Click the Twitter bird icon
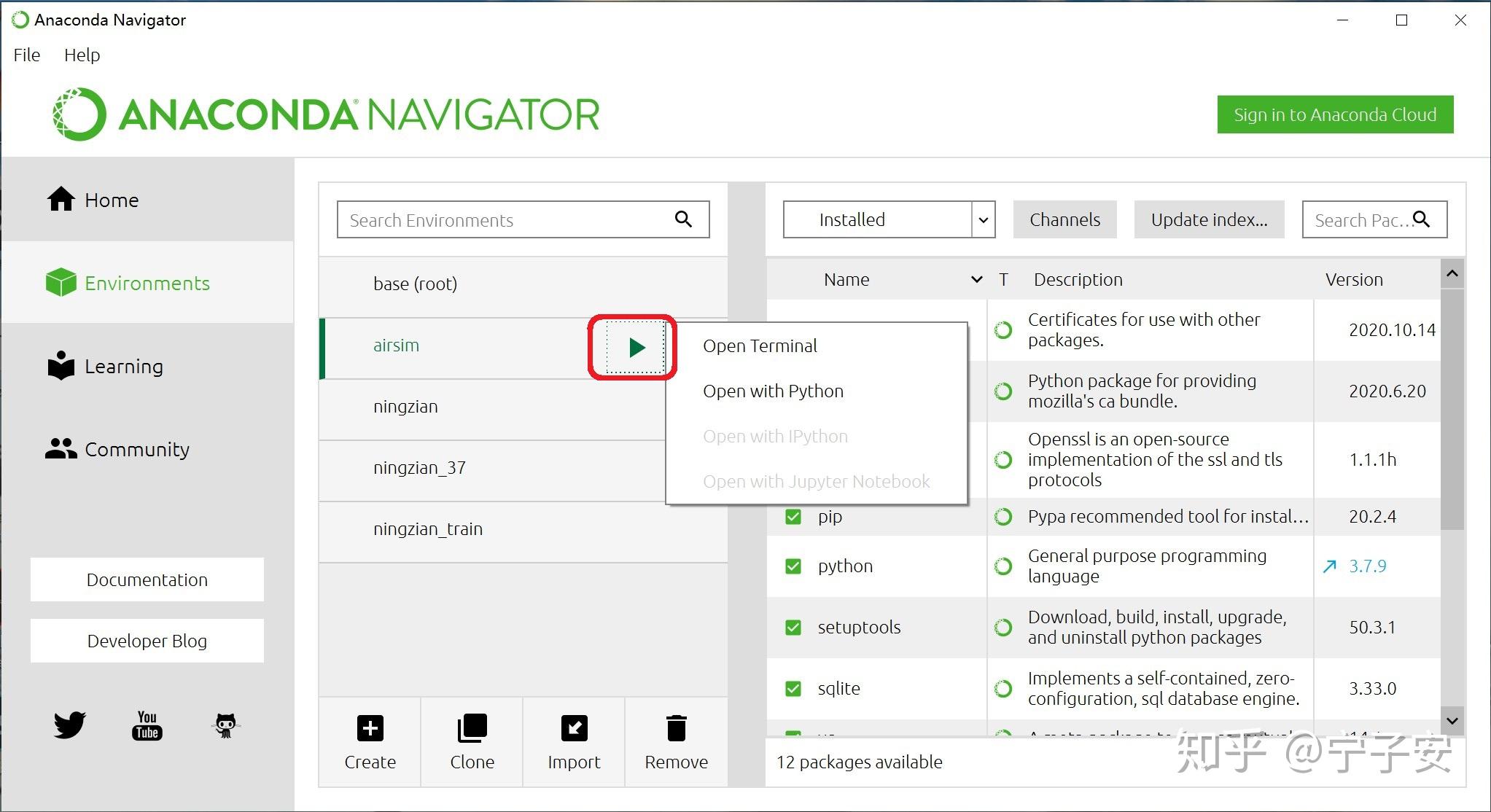The image size is (1491, 812). 70,725
